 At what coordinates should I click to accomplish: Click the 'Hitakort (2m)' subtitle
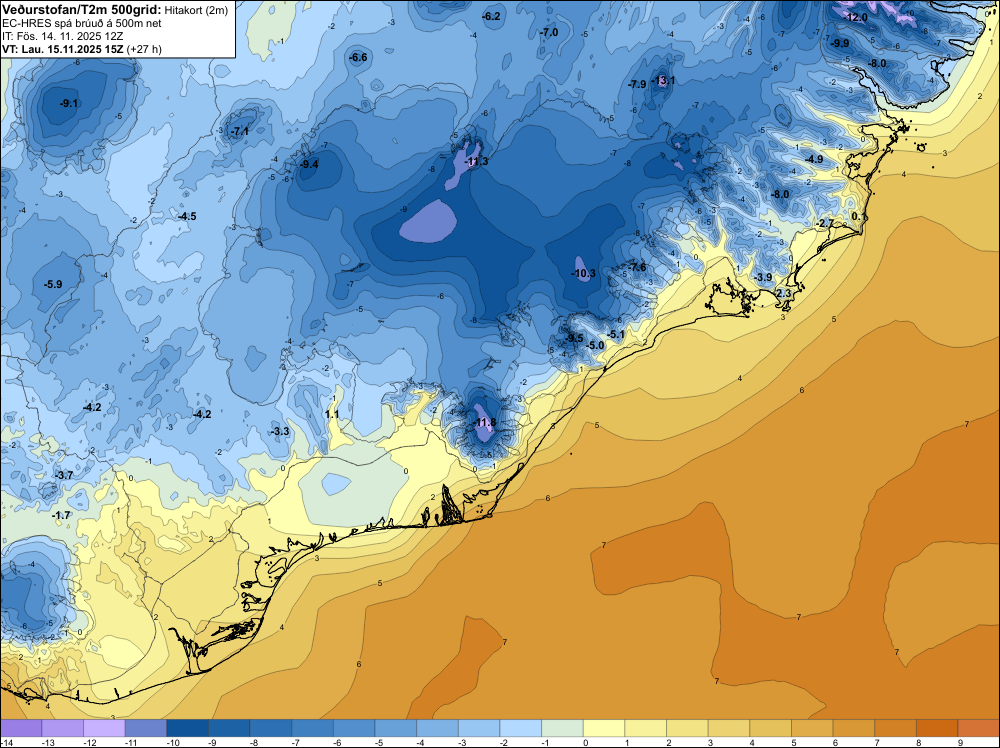pyautogui.click(x=196, y=10)
